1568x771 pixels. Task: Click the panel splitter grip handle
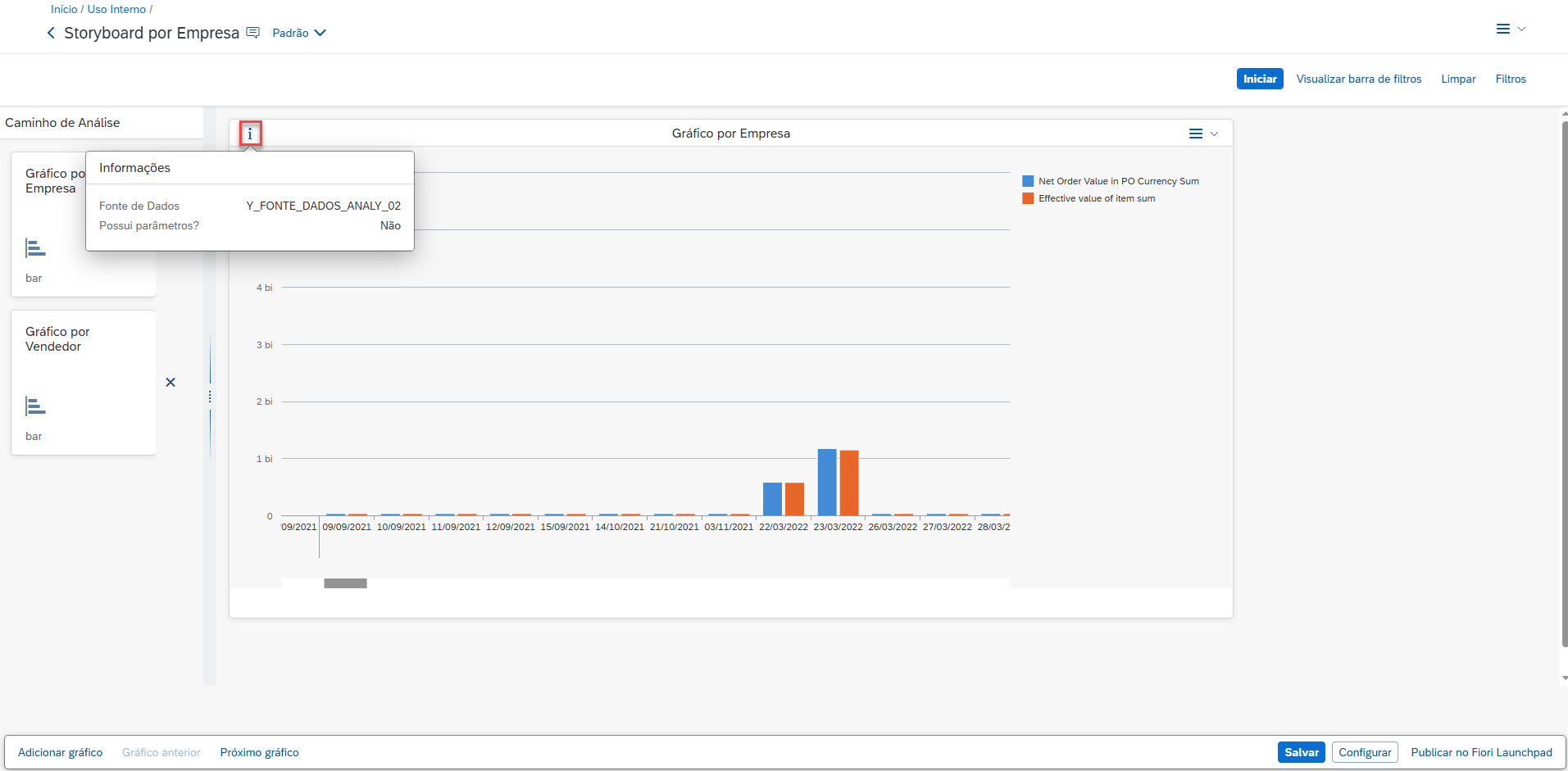click(x=210, y=397)
